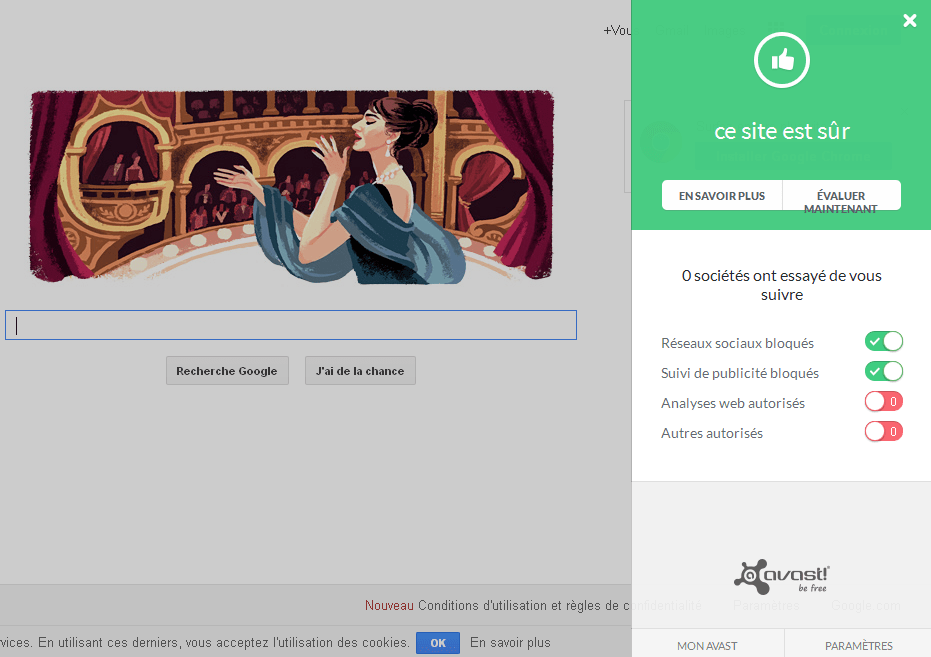931x657 pixels.
Task: Click the Recherche Google button
Action: tap(227, 371)
